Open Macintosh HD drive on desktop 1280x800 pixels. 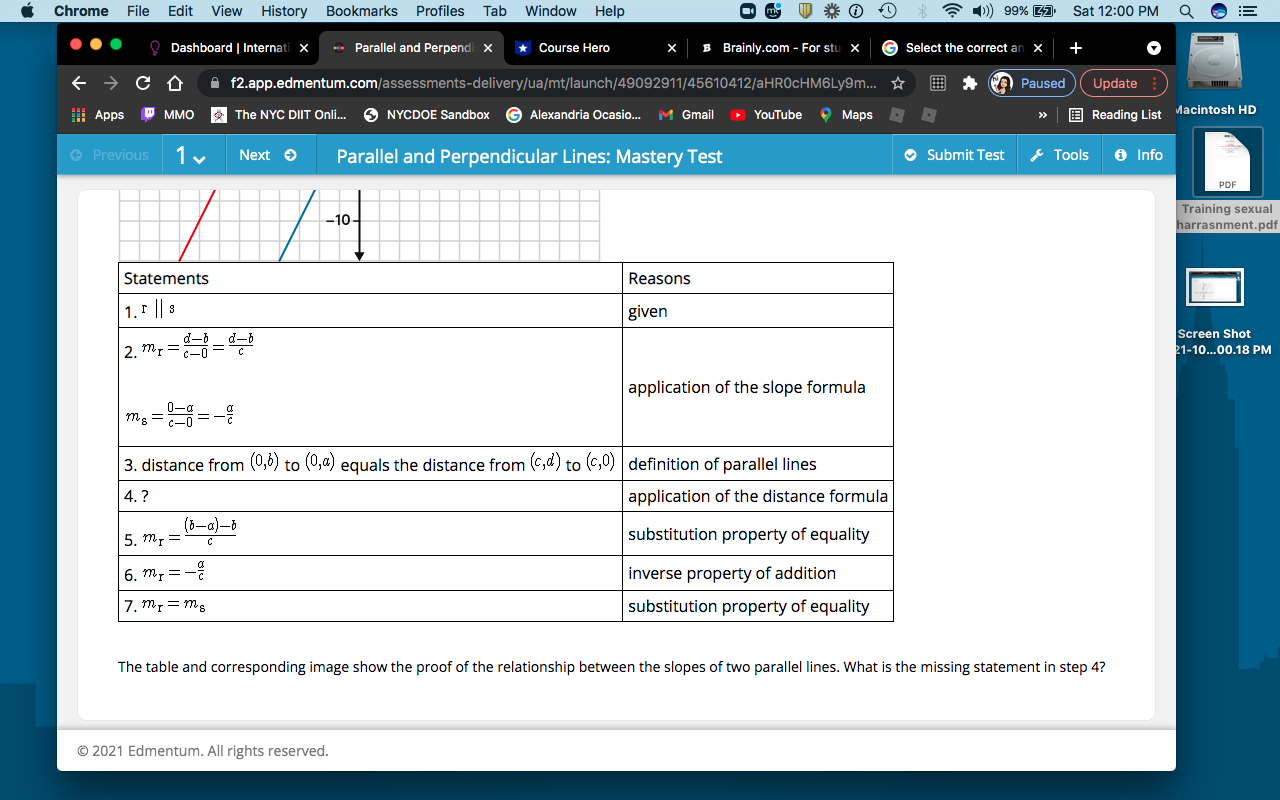point(1215,75)
